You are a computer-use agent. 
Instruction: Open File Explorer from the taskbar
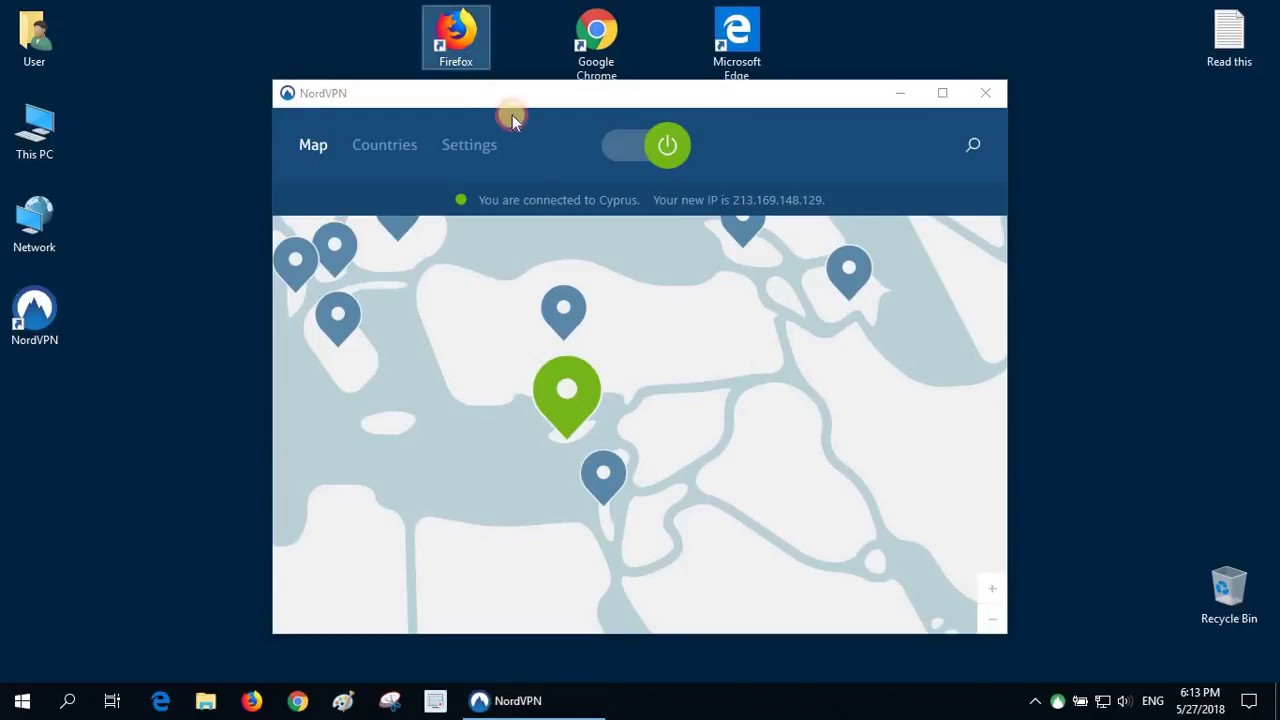[206, 701]
